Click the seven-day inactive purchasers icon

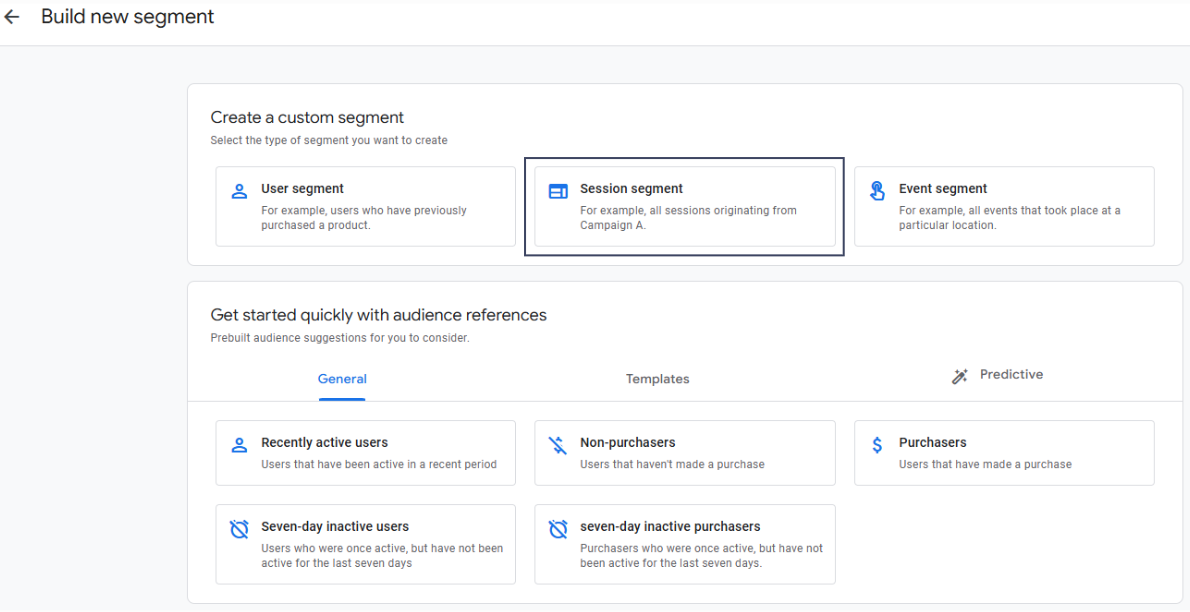558,529
